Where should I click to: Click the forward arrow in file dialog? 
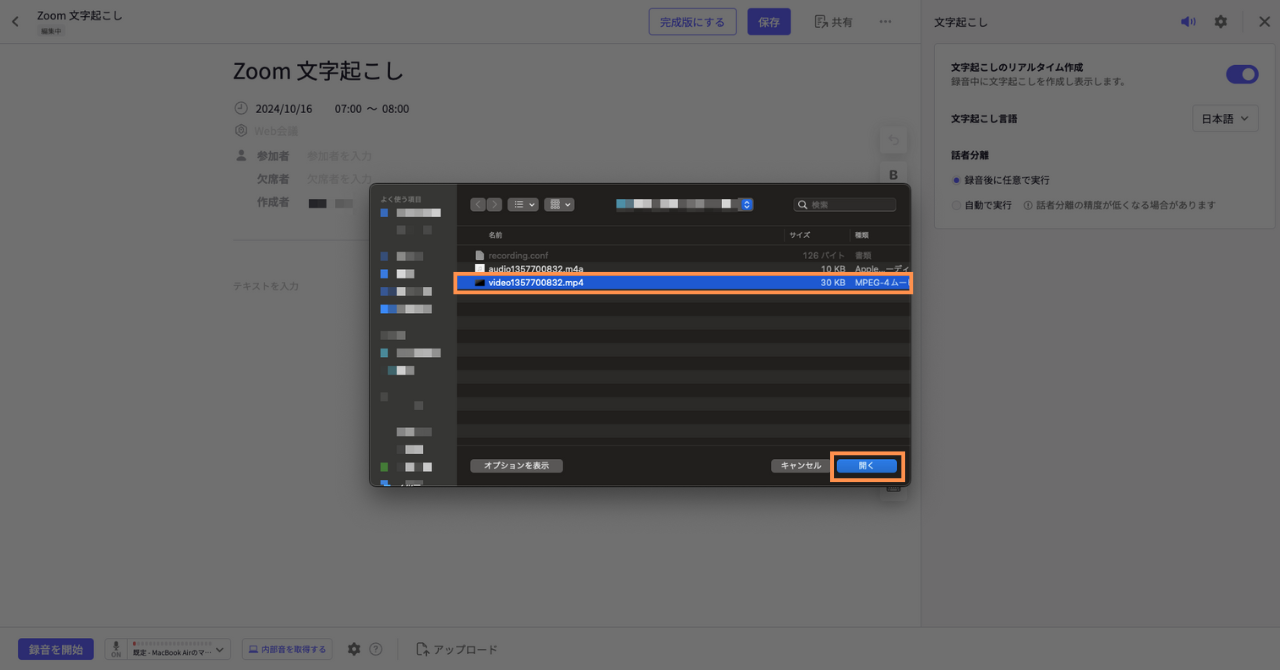click(x=494, y=204)
